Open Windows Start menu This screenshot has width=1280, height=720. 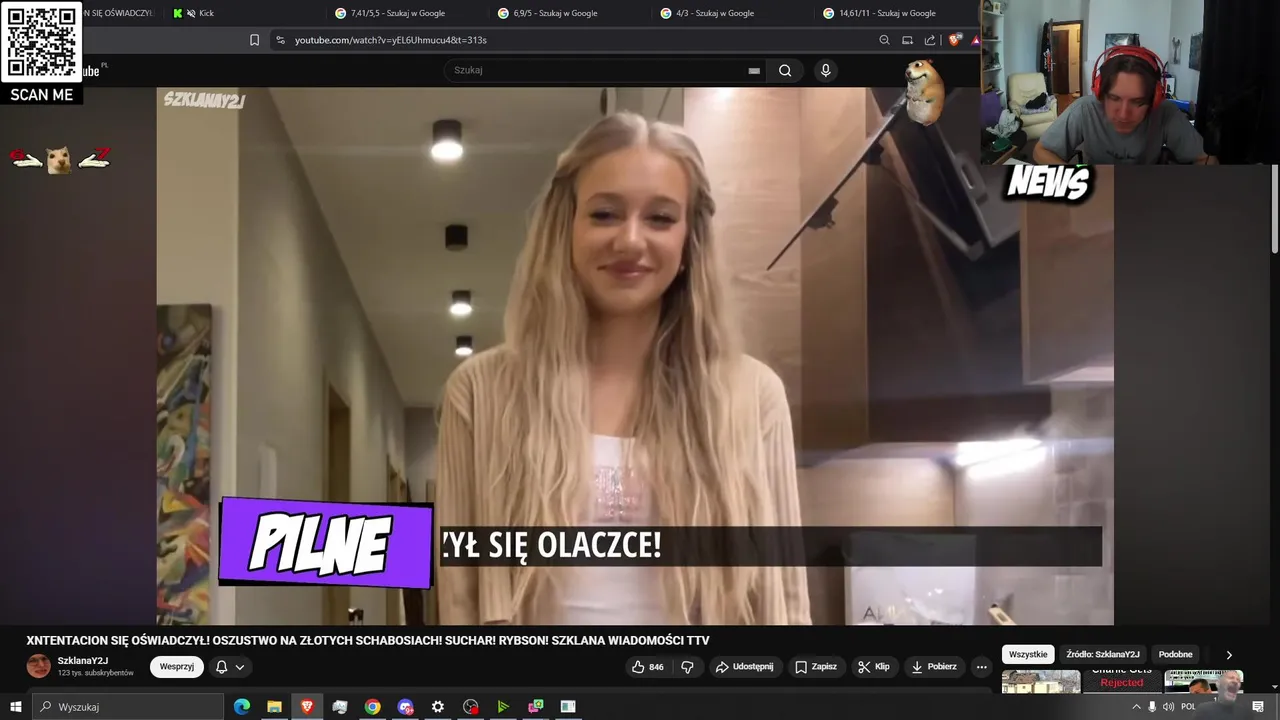click(x=15, y=706)
